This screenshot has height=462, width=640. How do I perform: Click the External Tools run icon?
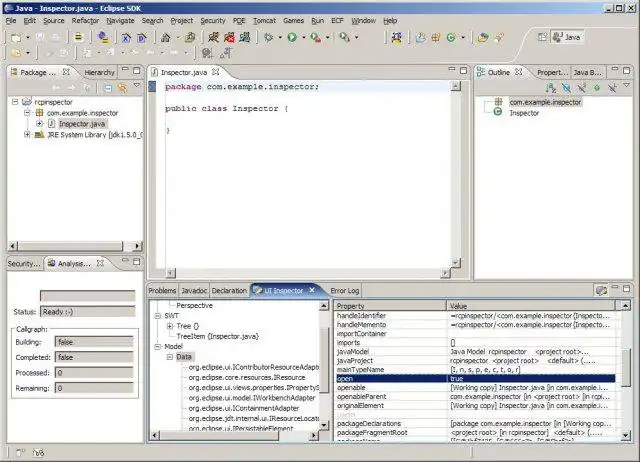315,38
